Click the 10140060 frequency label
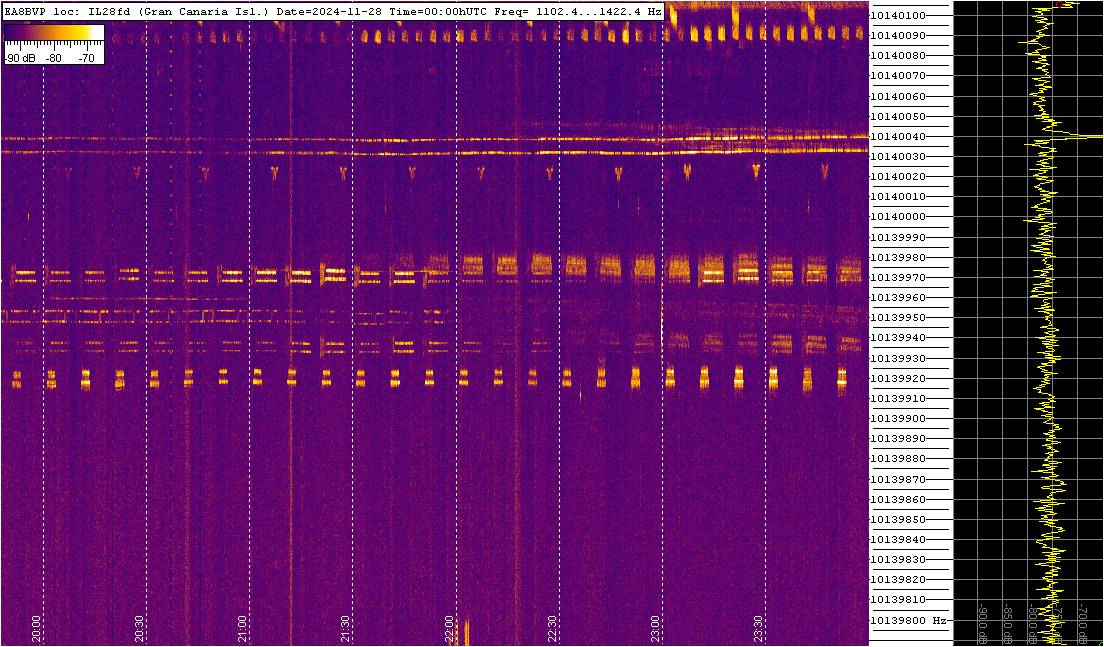The width and height of the screenshot is (1104, 647). [x=898, y=96]
